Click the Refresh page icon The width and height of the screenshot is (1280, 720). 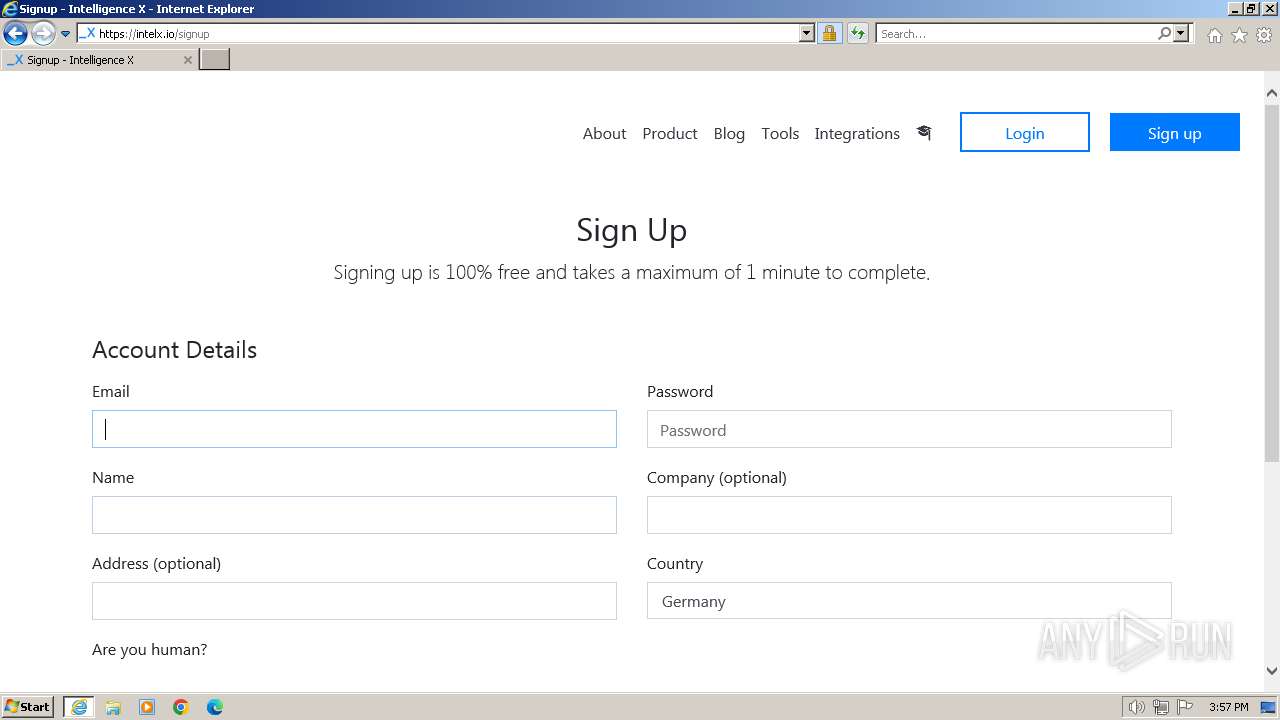pos(857,33)
